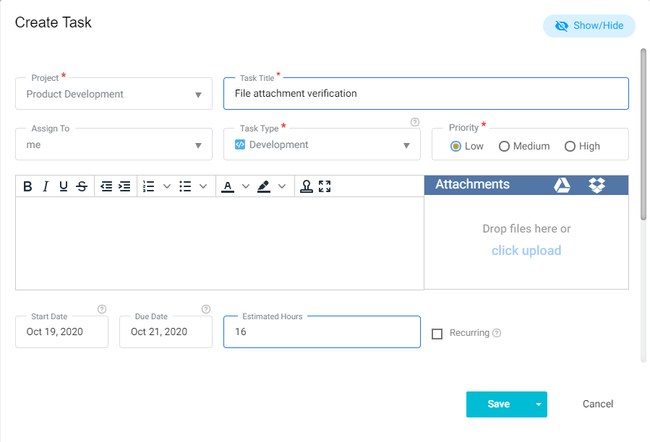The height and width of the screenshot is (442, 650).
Task: Select the High priority option
Action: tap(570, 146)
